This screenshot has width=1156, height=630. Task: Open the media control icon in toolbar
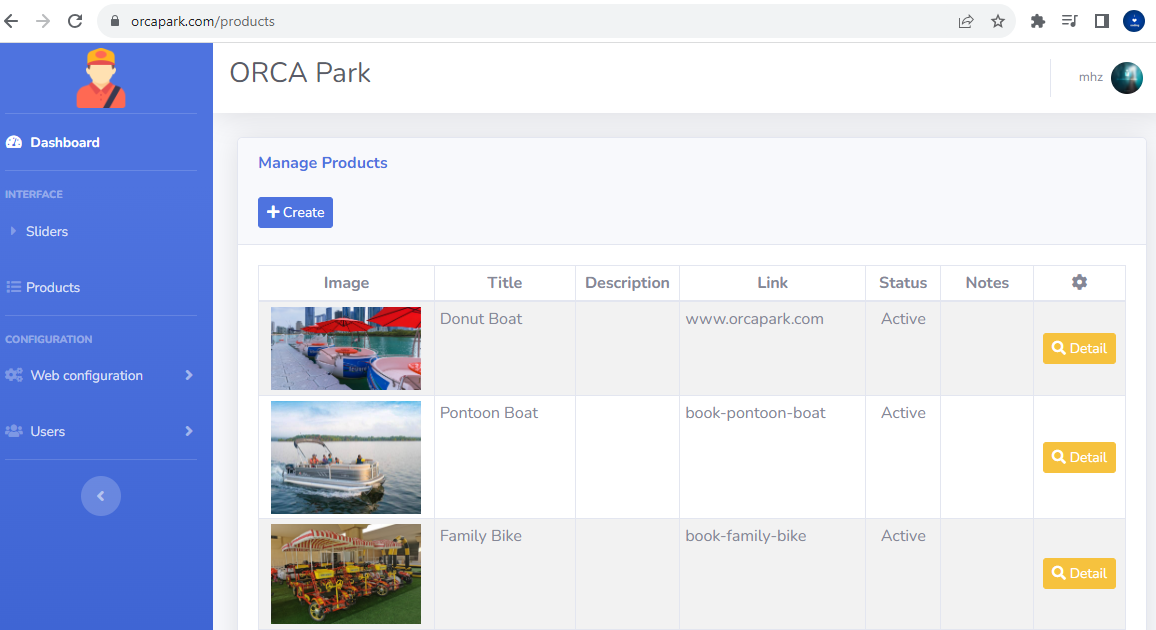pos(1069,21)
